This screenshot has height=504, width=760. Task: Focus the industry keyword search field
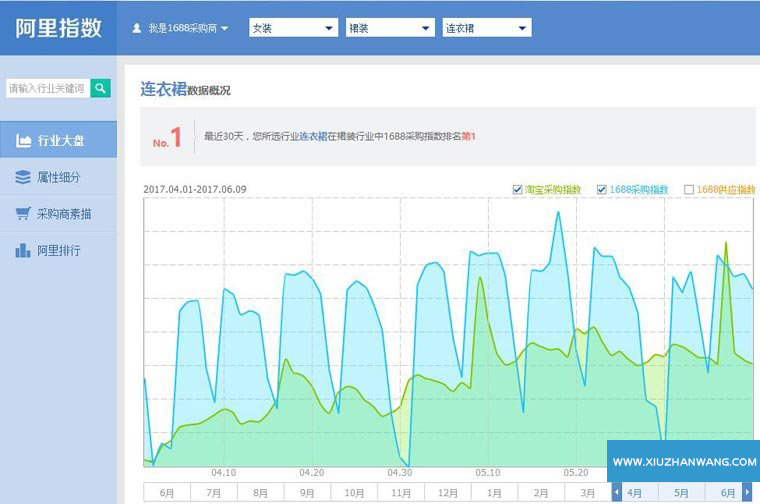[47, 89]
